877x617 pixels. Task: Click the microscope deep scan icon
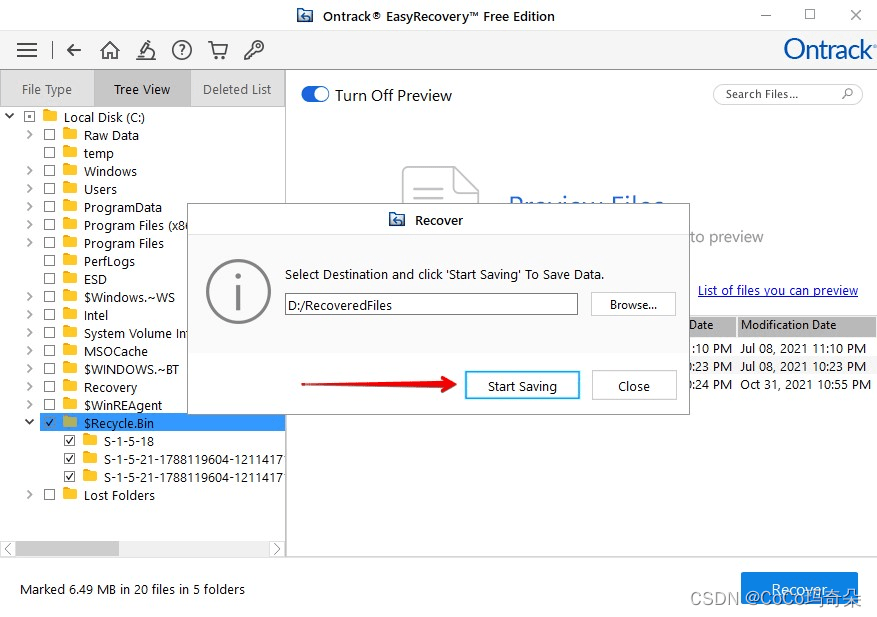(x=146, y=50)
